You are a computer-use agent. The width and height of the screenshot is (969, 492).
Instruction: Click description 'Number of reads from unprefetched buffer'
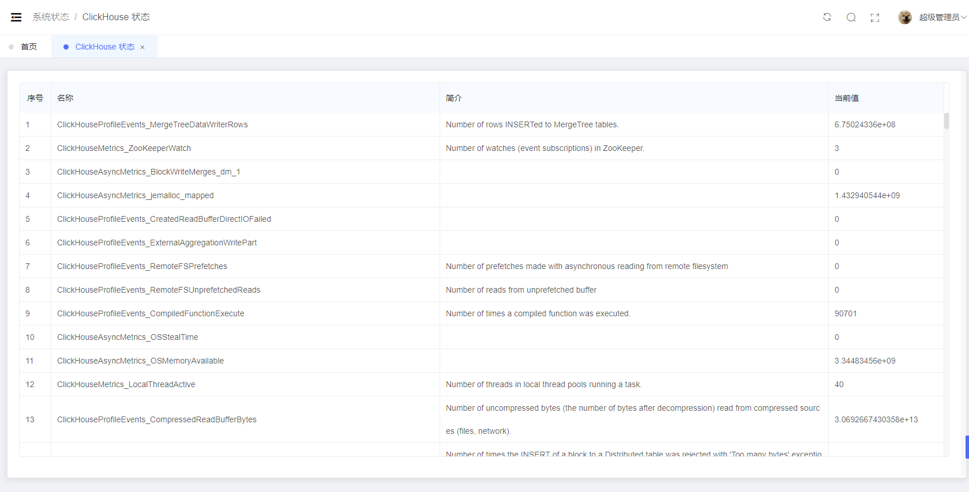point(521,290)
